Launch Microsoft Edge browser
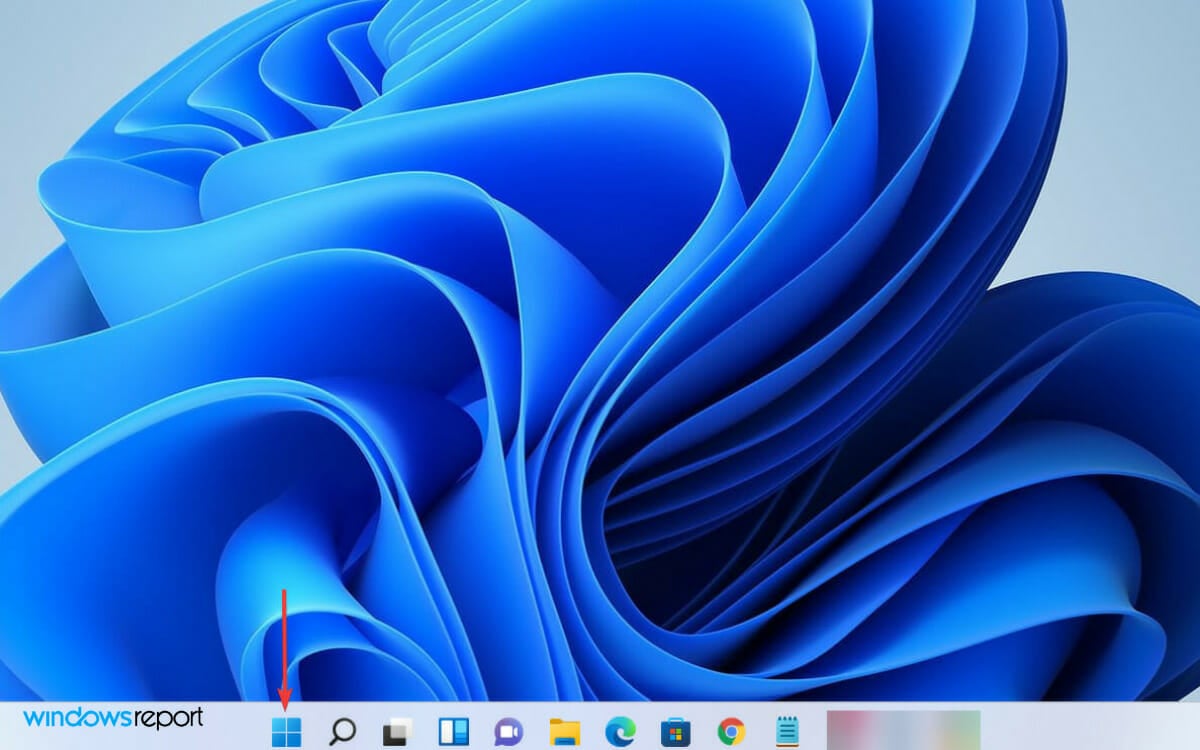Viewport: 1200px width, 750px height. click(x=620, y=731)
